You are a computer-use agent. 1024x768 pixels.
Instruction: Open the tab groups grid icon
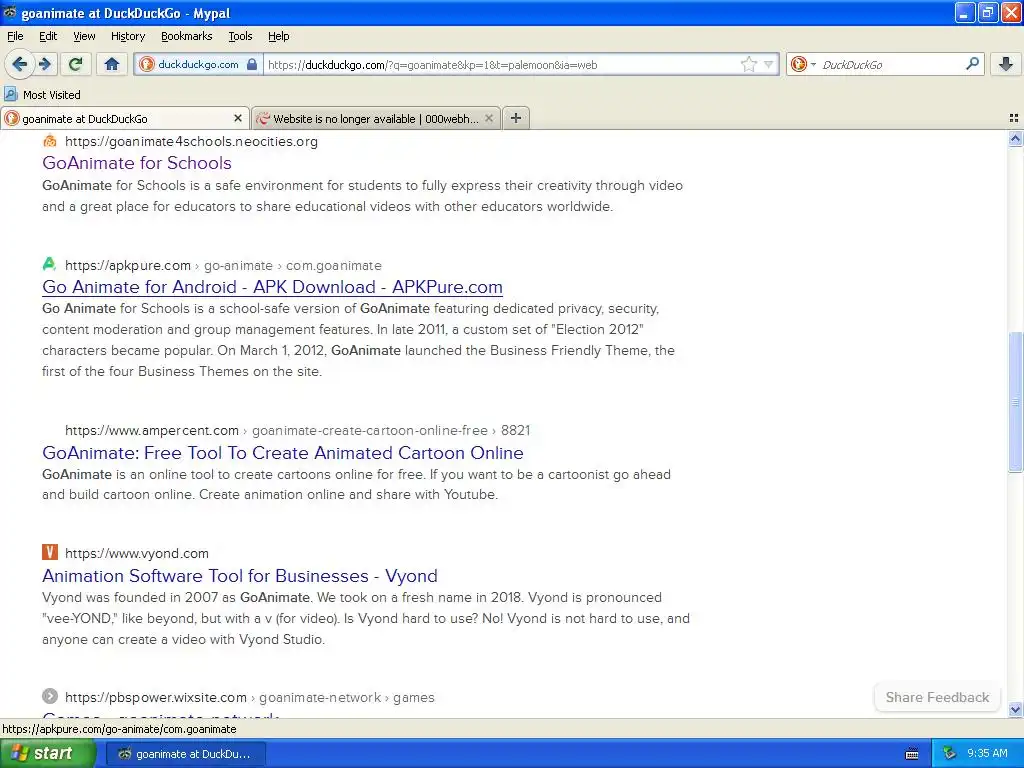coord(1014,118)
